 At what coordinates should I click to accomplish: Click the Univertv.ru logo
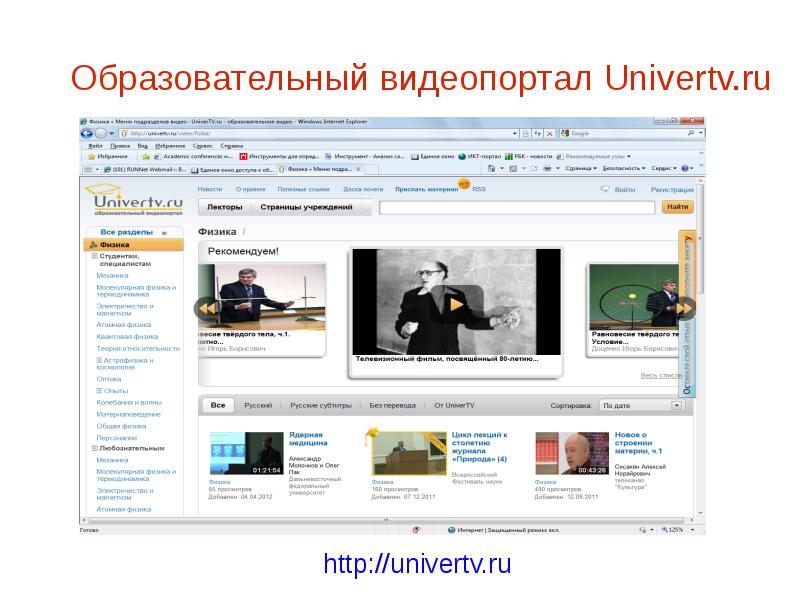click(133, 202)
